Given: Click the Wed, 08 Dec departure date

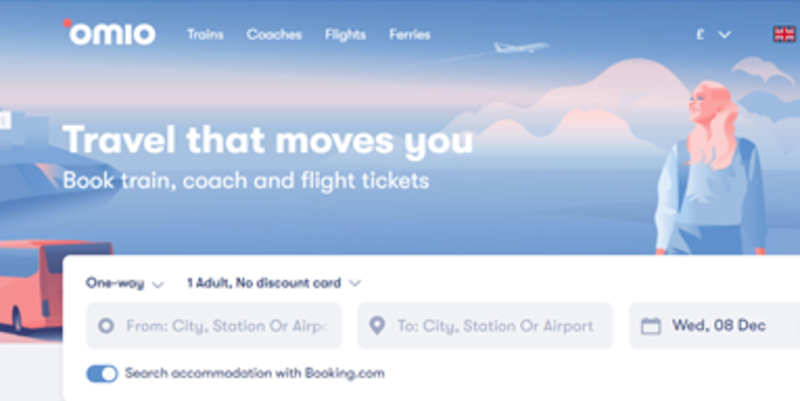Looking at the screenshot, I should [x=719, y=325].
